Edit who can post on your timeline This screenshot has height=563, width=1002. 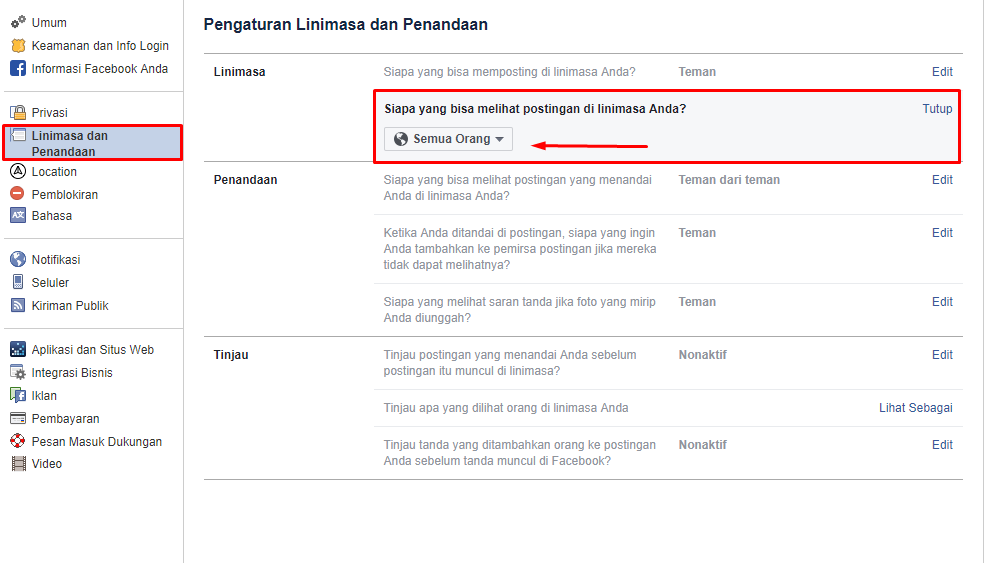point(942,72)
